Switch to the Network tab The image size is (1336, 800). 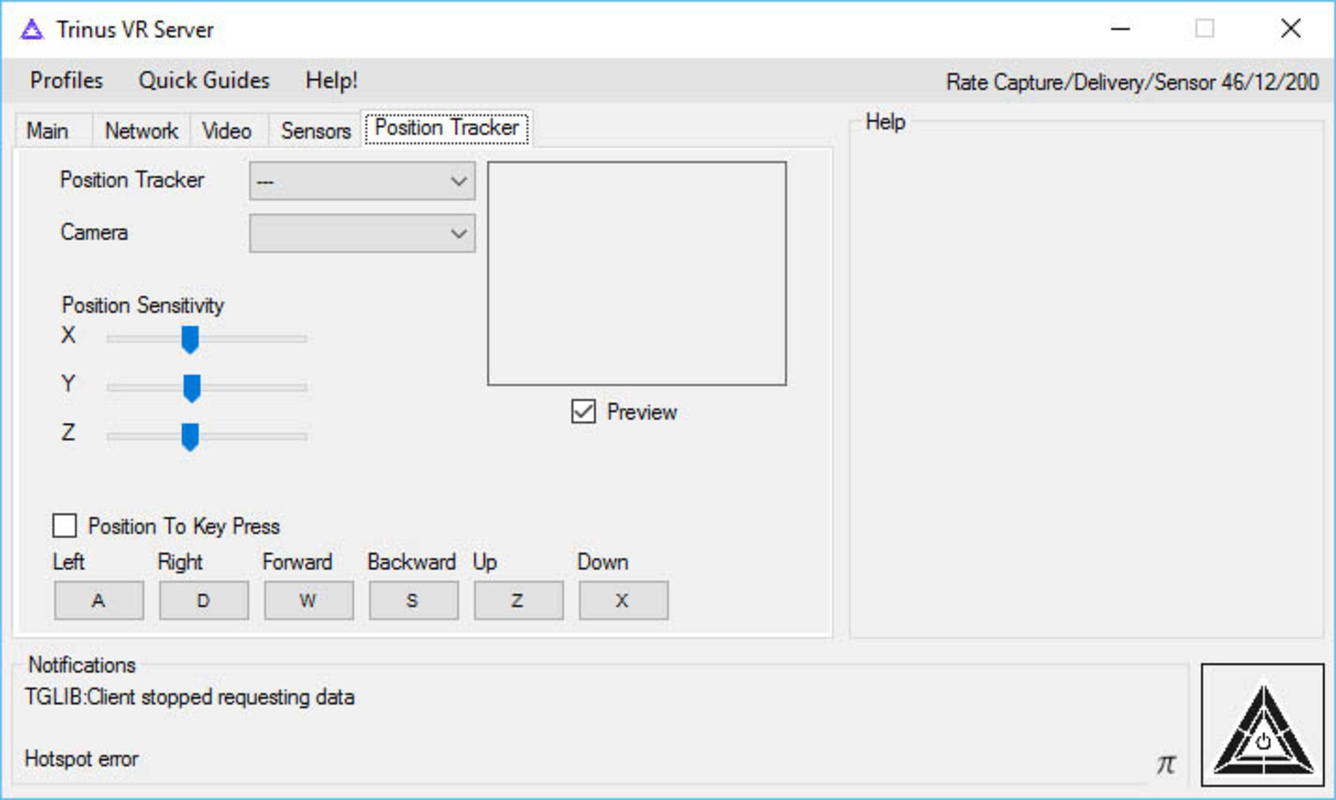point(140,130)
